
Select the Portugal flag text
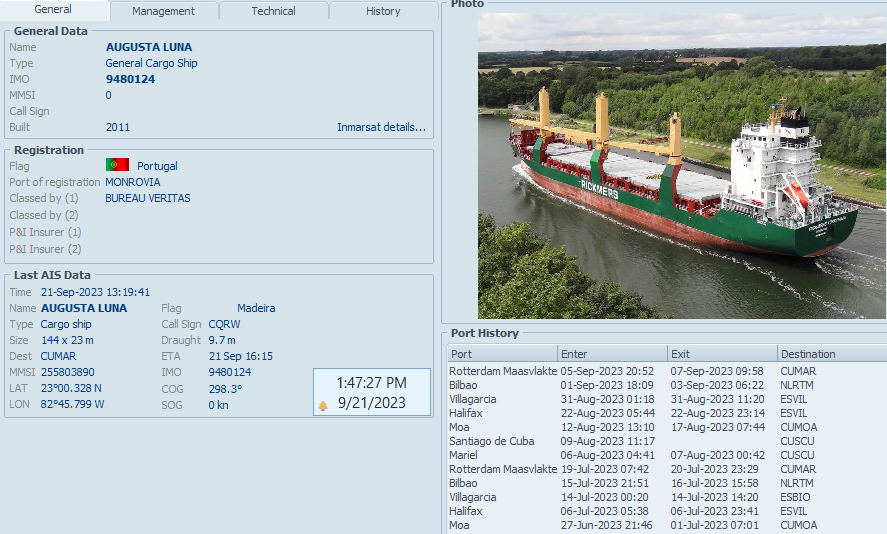(x=157, y=166)
